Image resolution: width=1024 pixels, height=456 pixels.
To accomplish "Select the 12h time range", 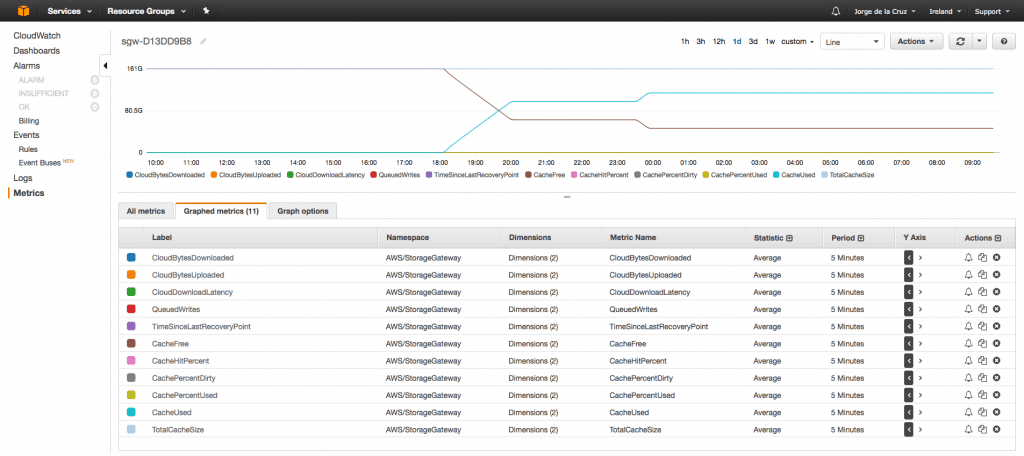I will click(718, 41).
